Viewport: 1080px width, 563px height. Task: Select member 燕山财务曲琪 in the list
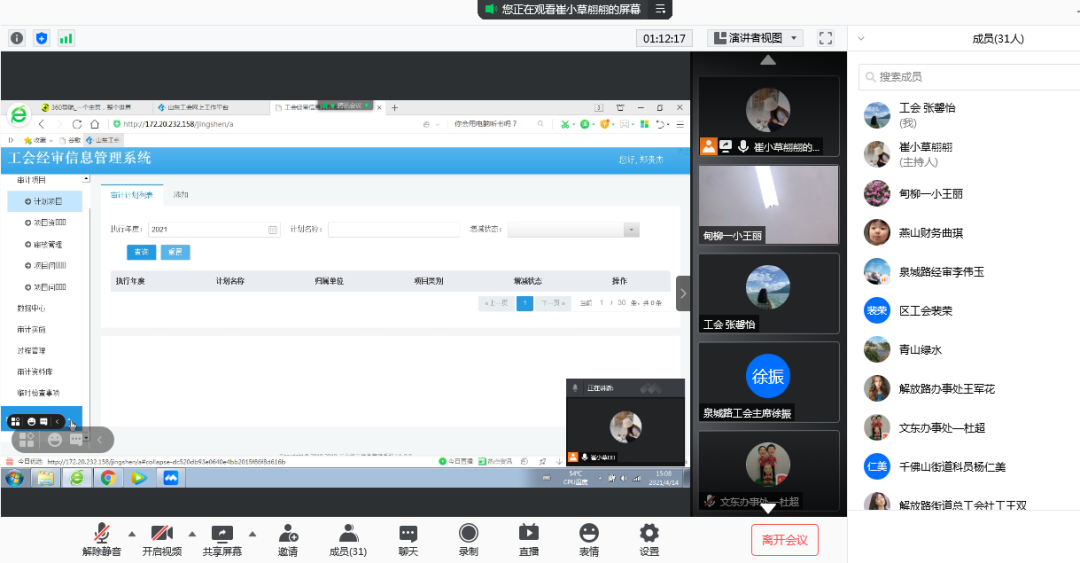pyautogui.click(x=931, y=233)
